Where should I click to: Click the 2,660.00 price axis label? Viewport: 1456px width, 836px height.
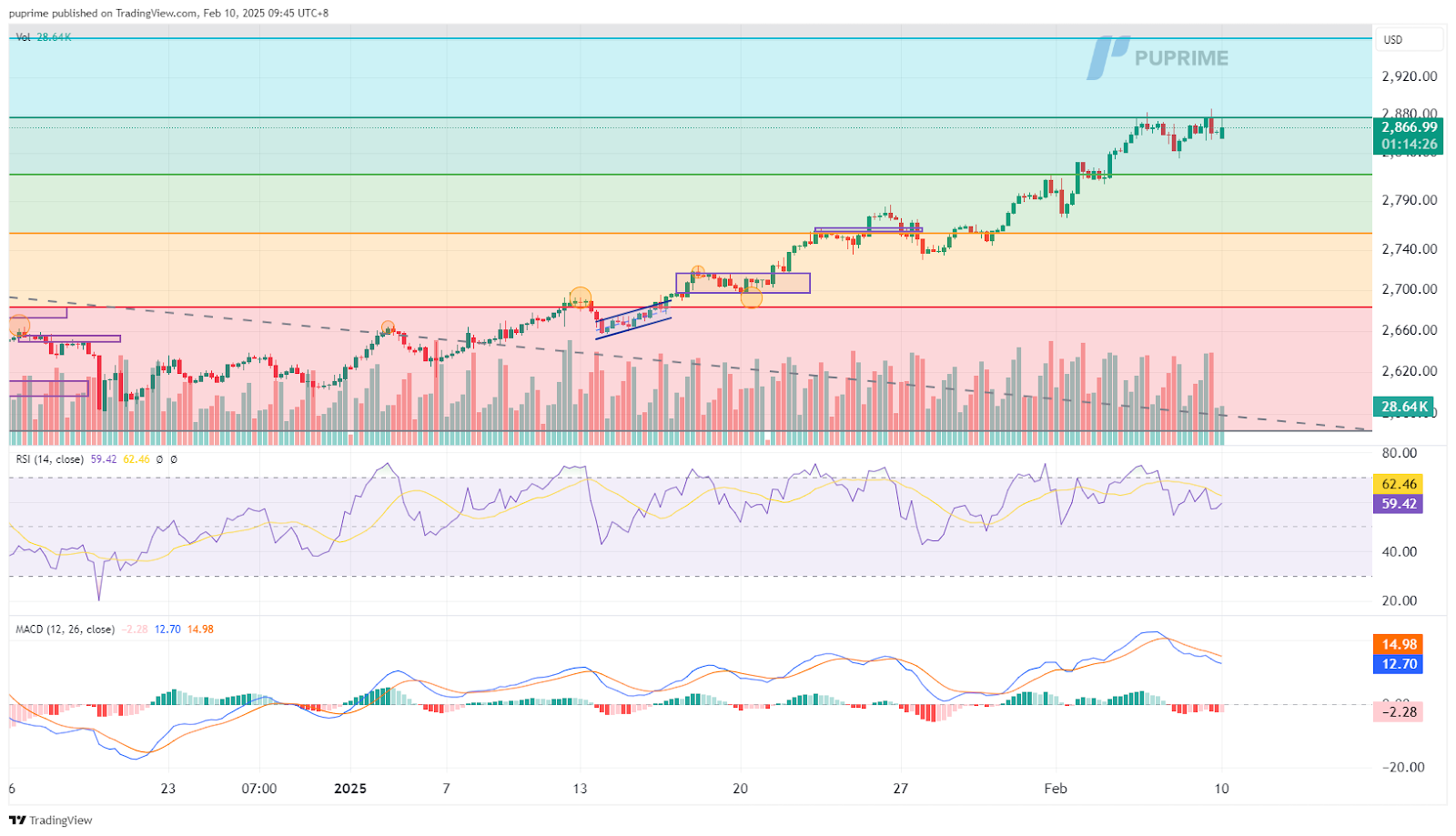coord(1410,330)
